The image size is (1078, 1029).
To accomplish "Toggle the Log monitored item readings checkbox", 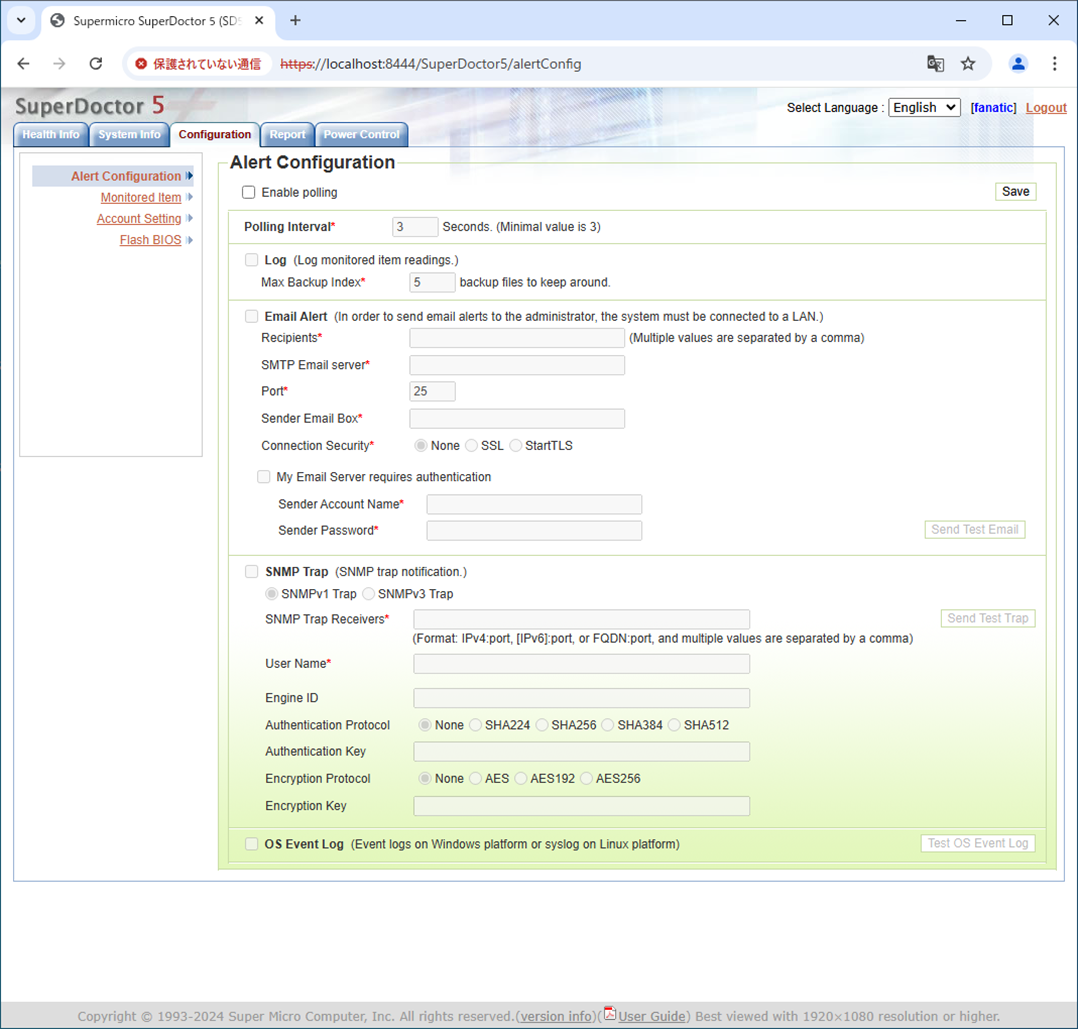I will (252, 260).
